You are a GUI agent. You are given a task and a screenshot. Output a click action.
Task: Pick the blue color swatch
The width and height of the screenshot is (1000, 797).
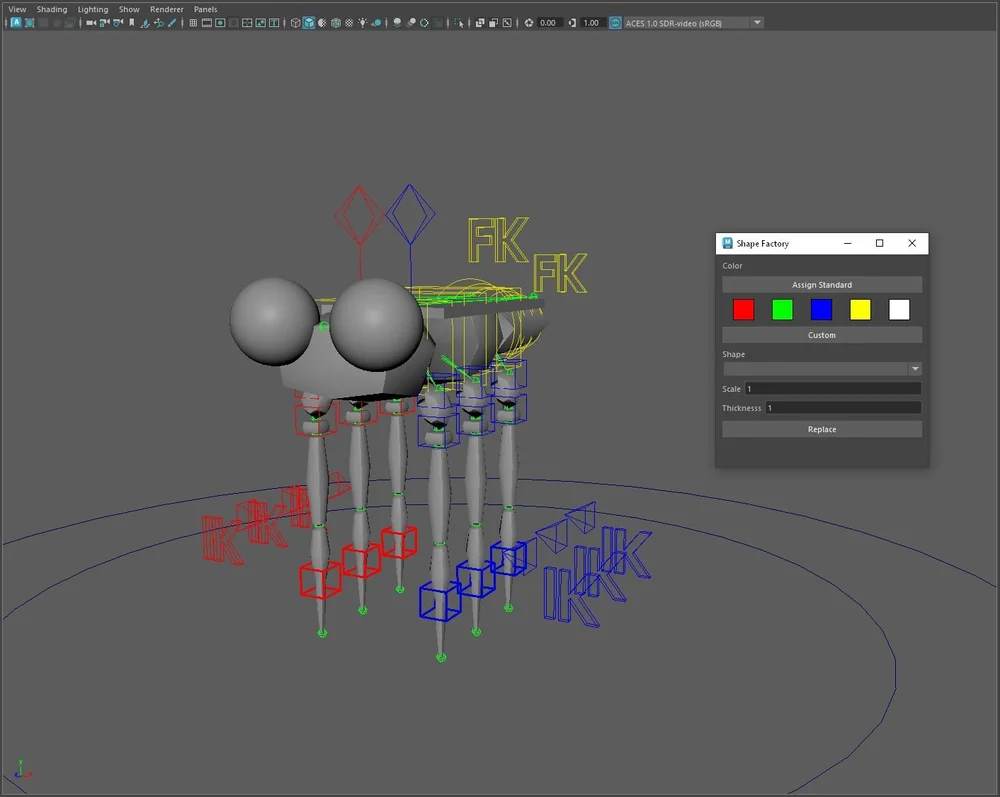821,310
